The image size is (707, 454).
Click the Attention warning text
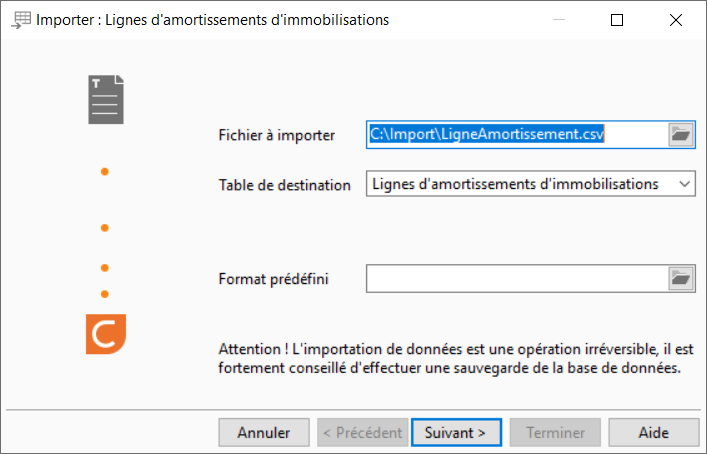tap(456, 358)
